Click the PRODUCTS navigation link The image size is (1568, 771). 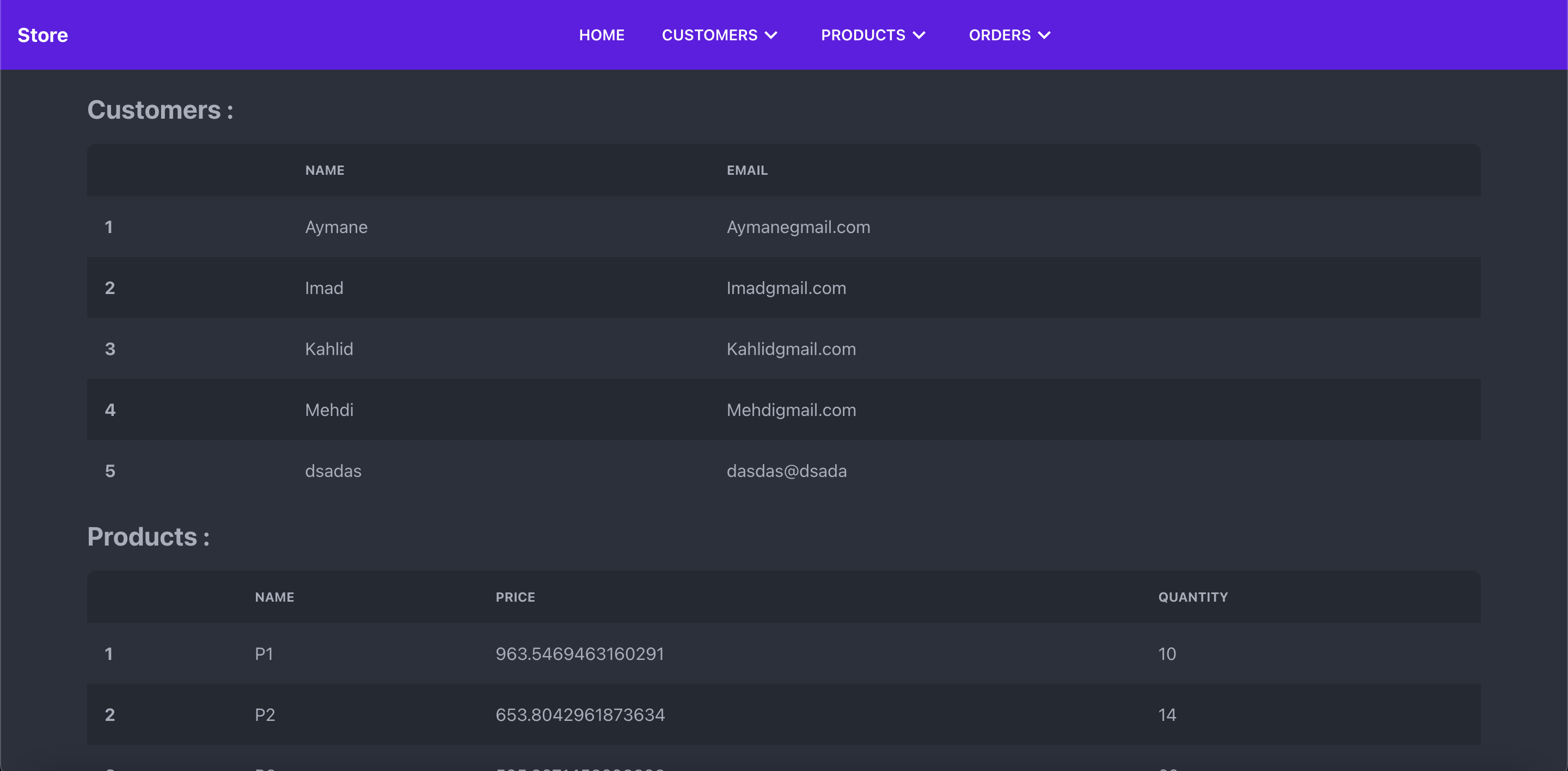(862, 35)
